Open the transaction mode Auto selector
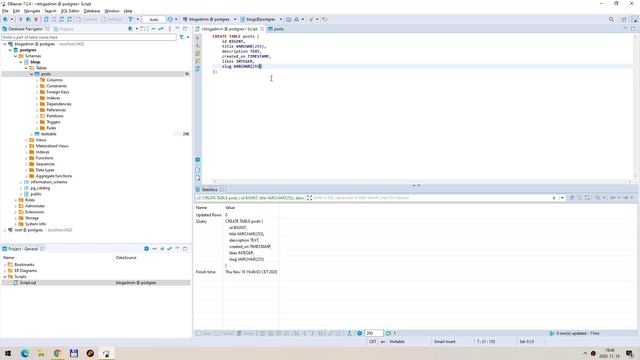The image size is (640, 360). pos(154,19)
